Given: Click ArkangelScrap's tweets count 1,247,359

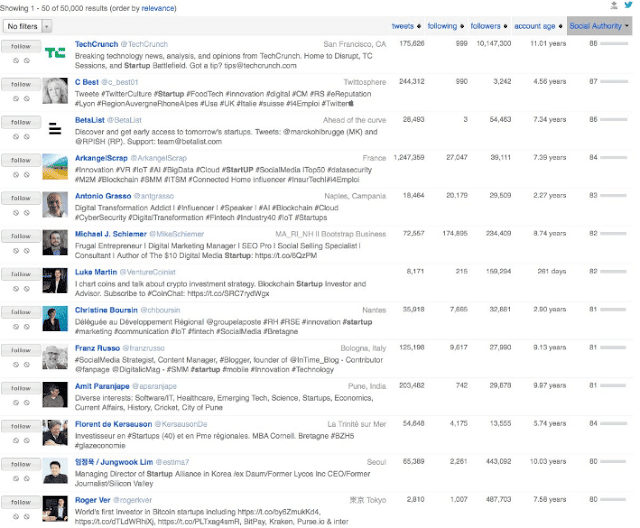Looking at the screenshot, I should tap(409, 157).
